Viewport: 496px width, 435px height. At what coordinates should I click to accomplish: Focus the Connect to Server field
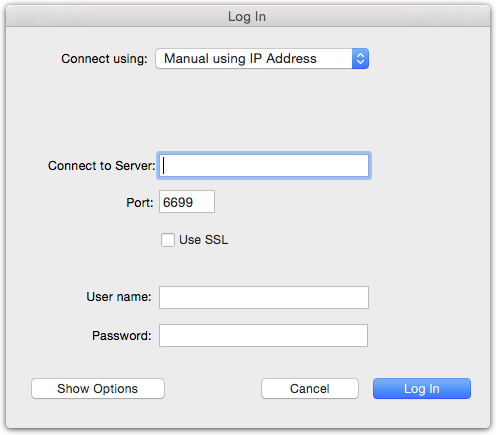click(264, 166)
